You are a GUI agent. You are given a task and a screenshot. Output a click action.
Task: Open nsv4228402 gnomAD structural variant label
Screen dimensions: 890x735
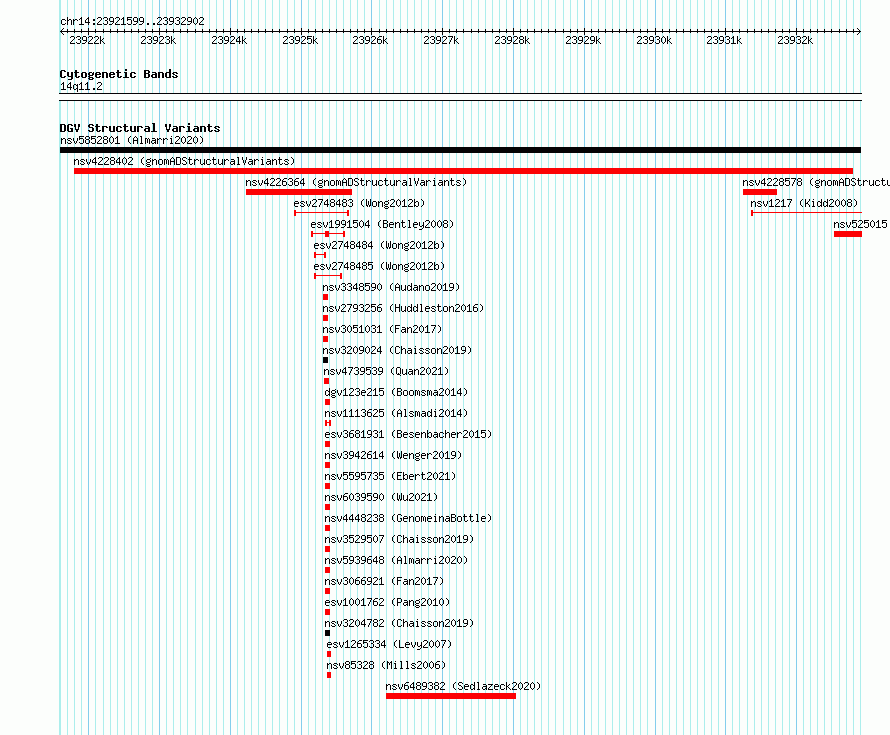(x=184, y=161)
